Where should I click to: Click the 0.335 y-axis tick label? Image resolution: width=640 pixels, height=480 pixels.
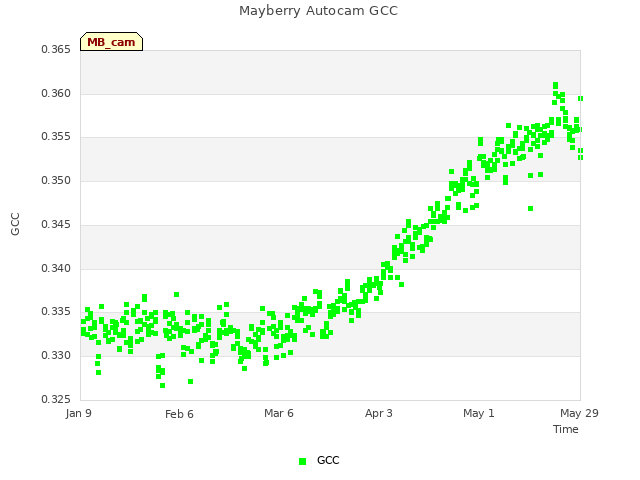click(56, 312)
